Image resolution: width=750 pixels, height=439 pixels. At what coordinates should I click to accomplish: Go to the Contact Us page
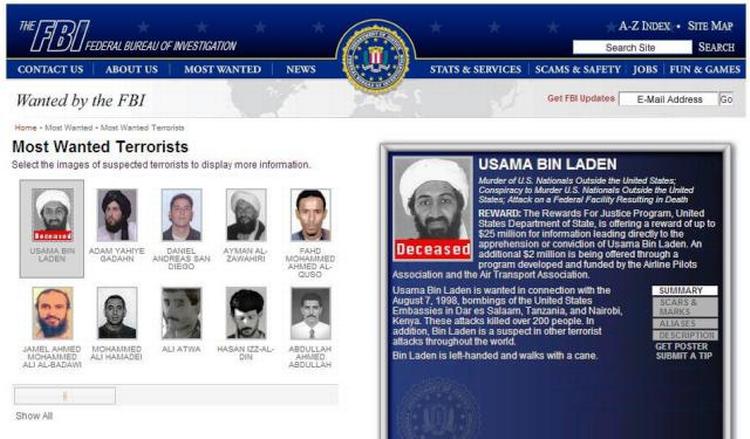(x=50, y=69)
